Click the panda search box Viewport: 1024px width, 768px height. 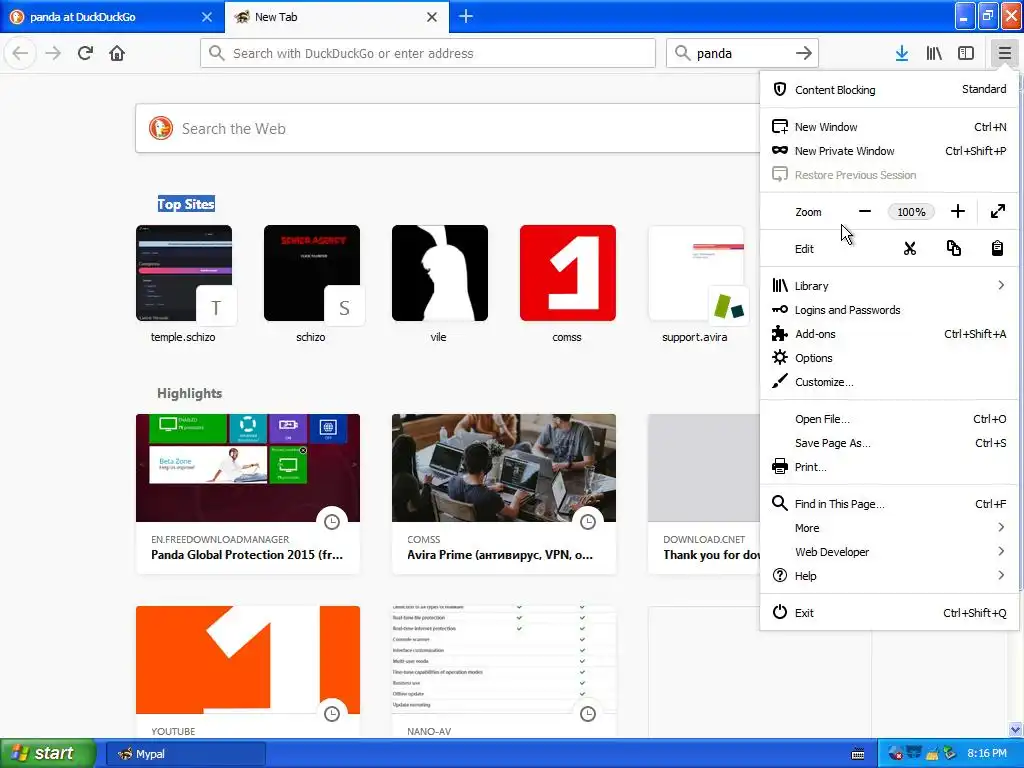742,53
